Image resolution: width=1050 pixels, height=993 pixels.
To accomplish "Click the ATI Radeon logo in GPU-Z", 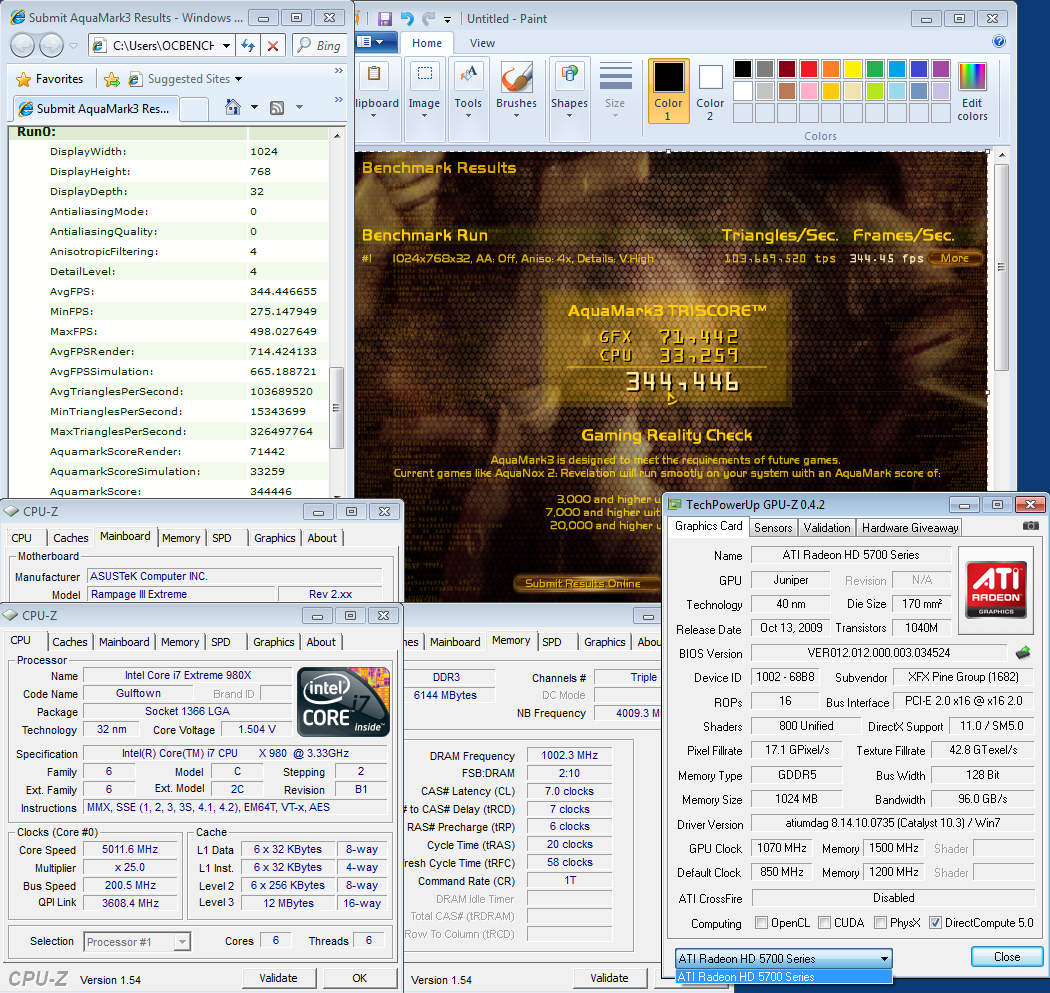I will [996, 589].
